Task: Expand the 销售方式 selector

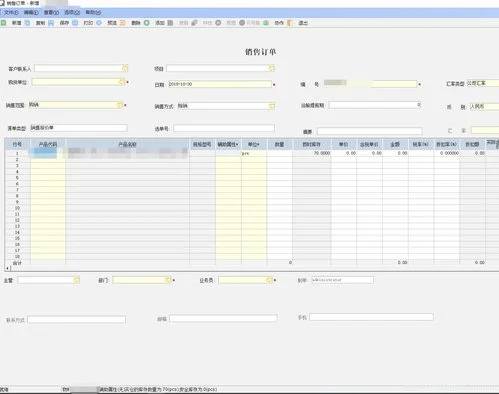Action: coord(272,106)
